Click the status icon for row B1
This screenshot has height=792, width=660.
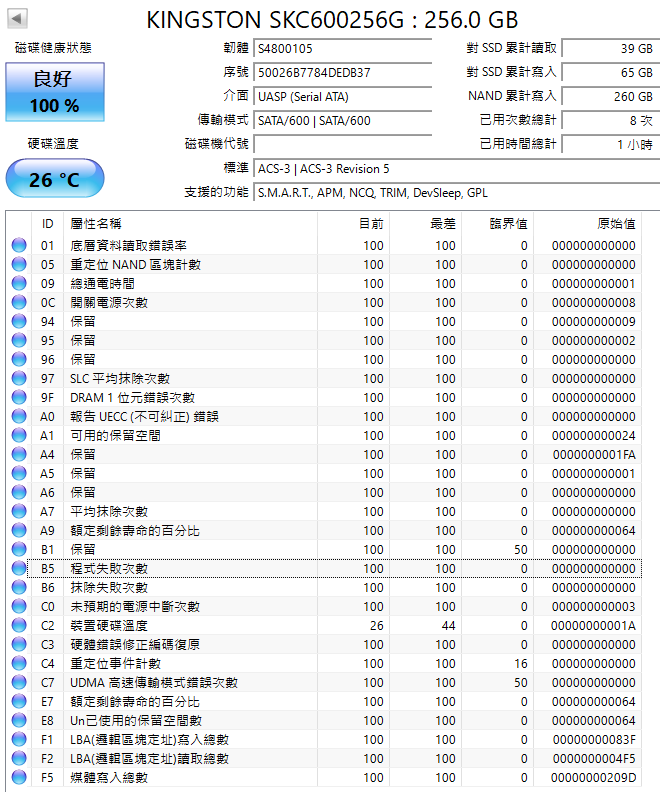click(x=19, y=550)
